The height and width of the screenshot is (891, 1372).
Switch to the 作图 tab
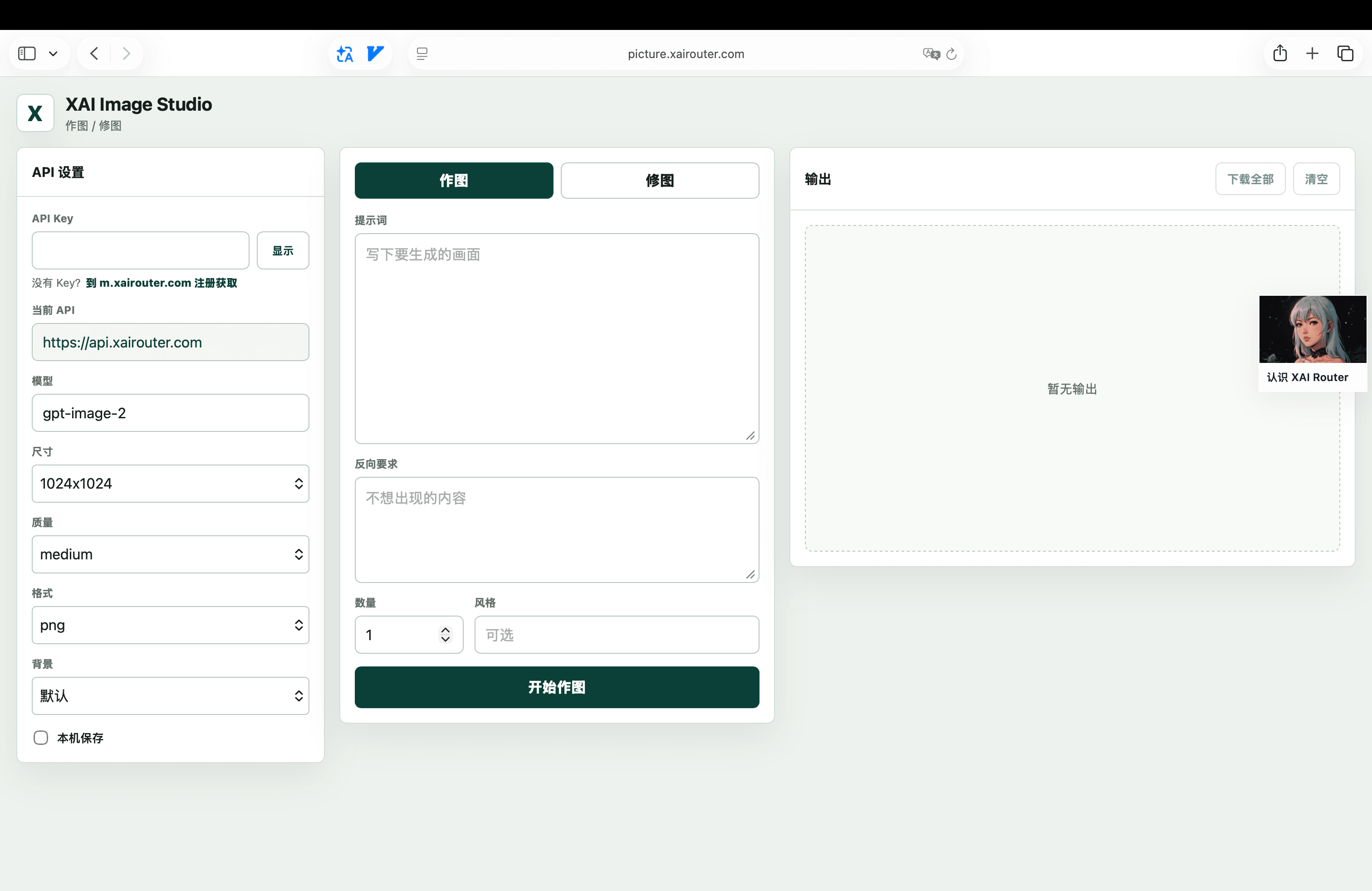454,181
